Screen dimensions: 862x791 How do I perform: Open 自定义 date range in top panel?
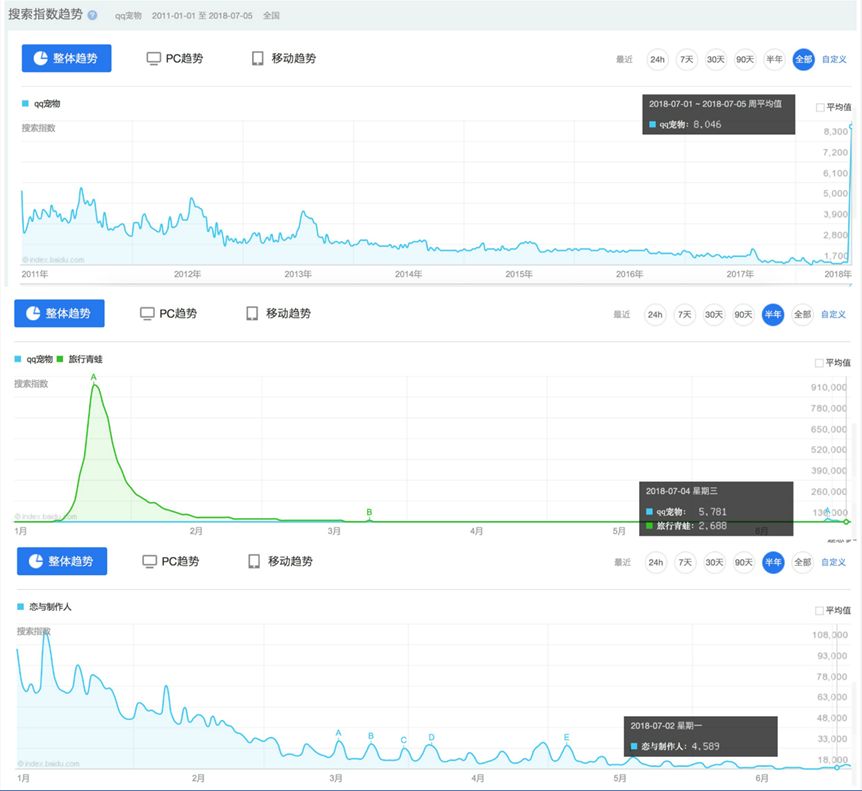click(834, 59)
